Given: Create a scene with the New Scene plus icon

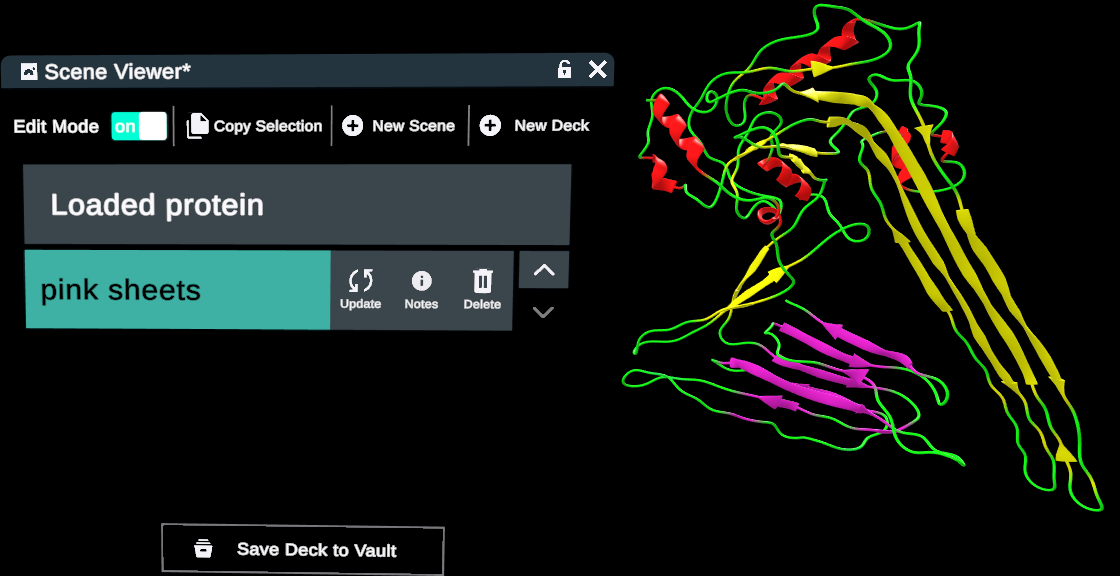Looking at the screenshot, I should coord(352,125).
